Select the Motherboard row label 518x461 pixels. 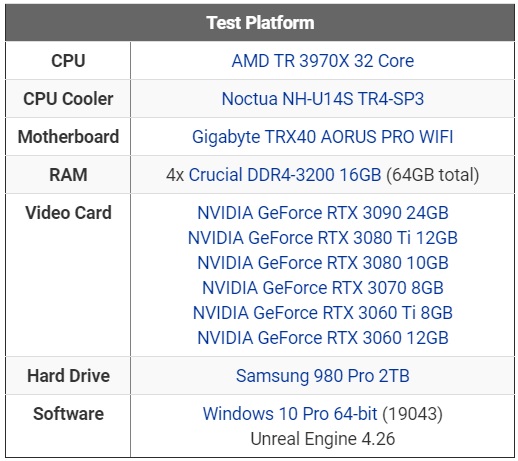pos(68,137)
